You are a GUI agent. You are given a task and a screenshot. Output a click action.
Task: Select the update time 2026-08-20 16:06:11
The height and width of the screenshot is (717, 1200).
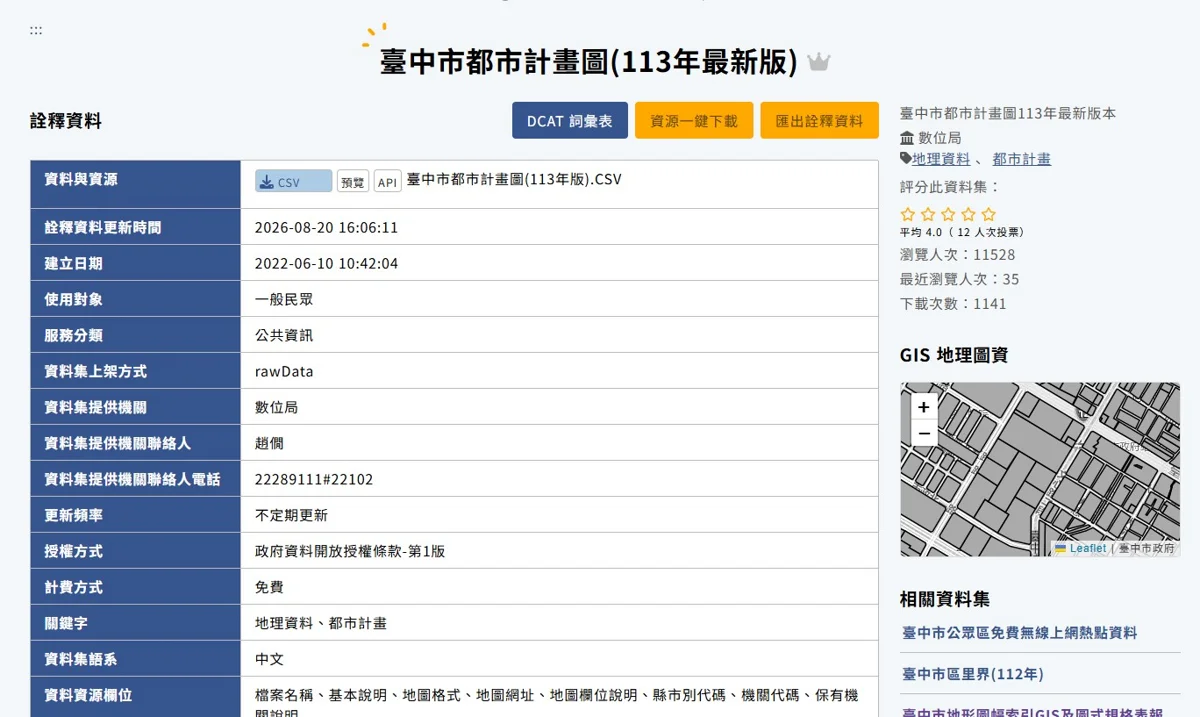(x=326, y=227)
